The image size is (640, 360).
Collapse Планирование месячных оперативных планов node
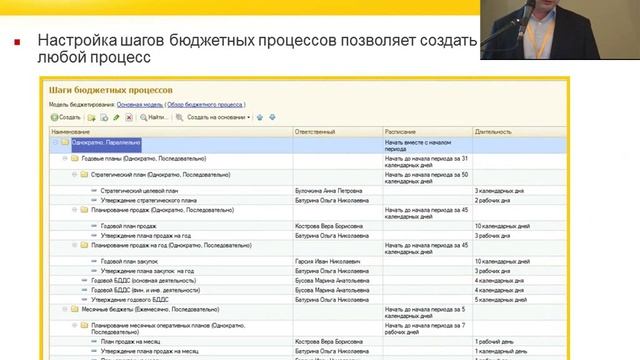click(74, 325)
